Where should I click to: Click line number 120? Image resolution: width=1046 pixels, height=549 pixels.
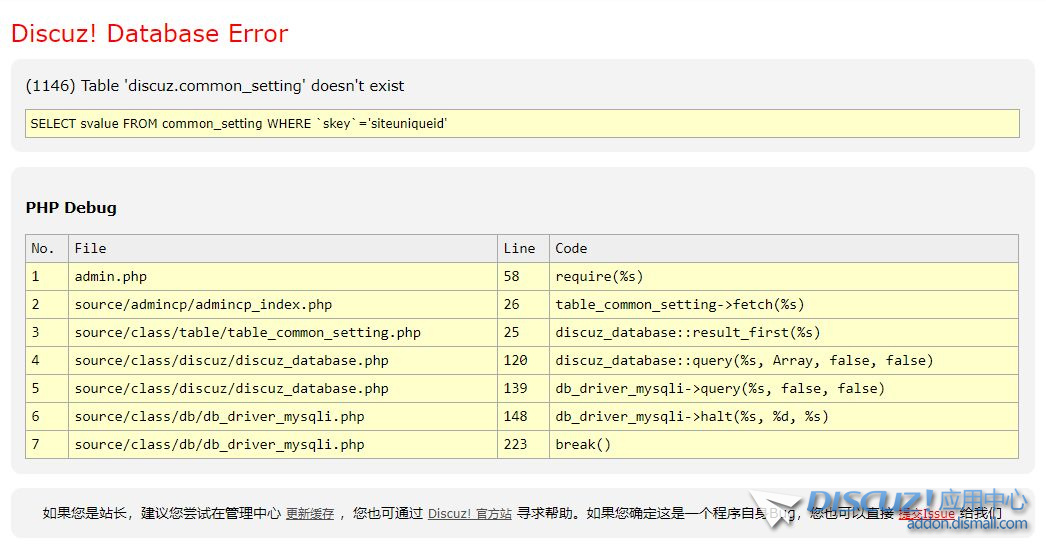(x=516, y=360)
